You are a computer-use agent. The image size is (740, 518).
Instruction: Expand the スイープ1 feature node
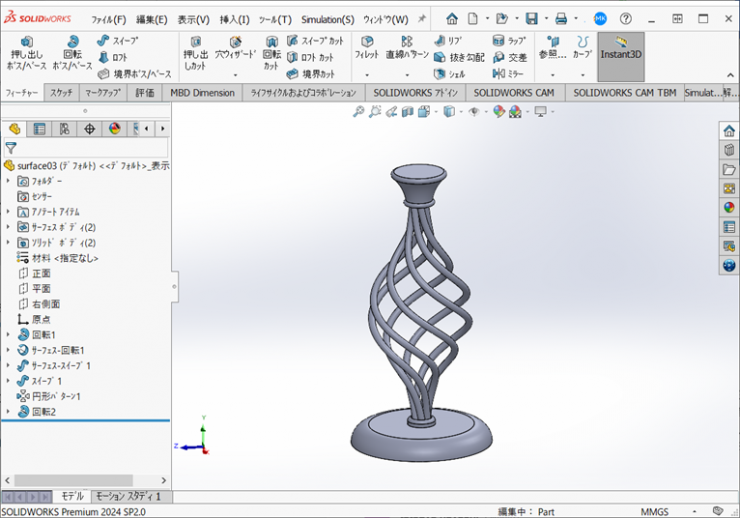click(x=9, y=381)
